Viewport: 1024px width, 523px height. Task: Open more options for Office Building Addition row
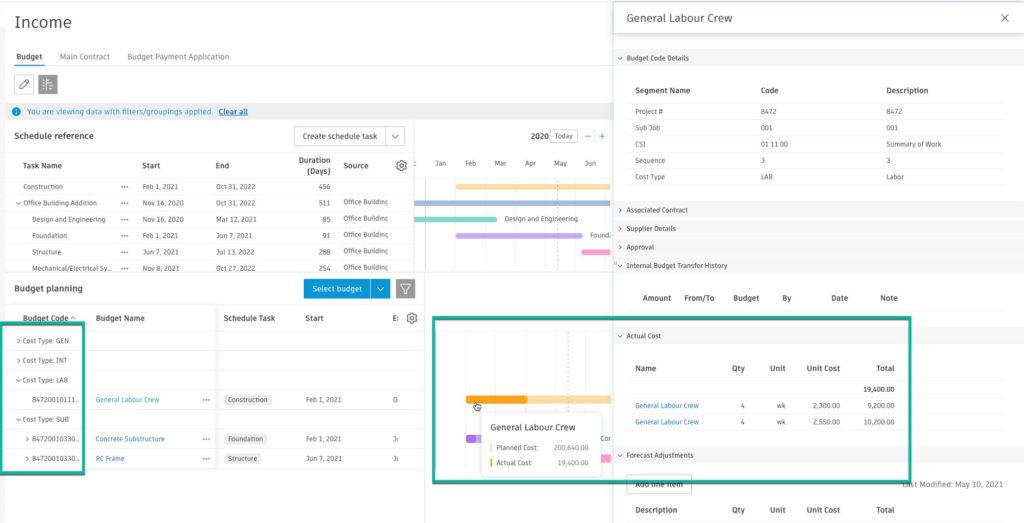tap(125, 203)
